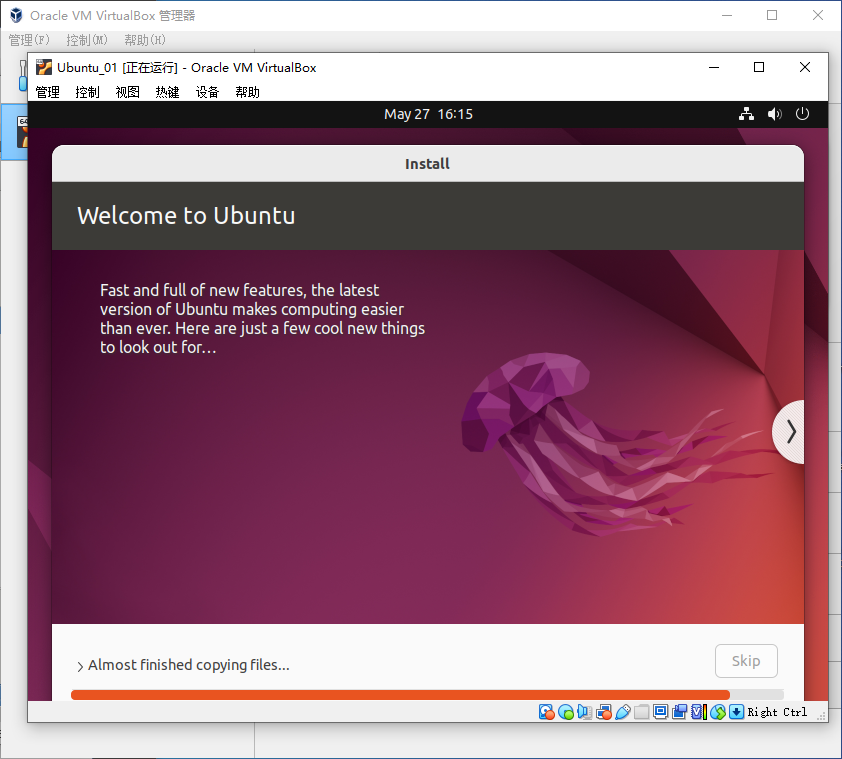842x759 pixels.
Task: Open the 帮助 menu in Ubuntu_01 window
Action: 247,92
